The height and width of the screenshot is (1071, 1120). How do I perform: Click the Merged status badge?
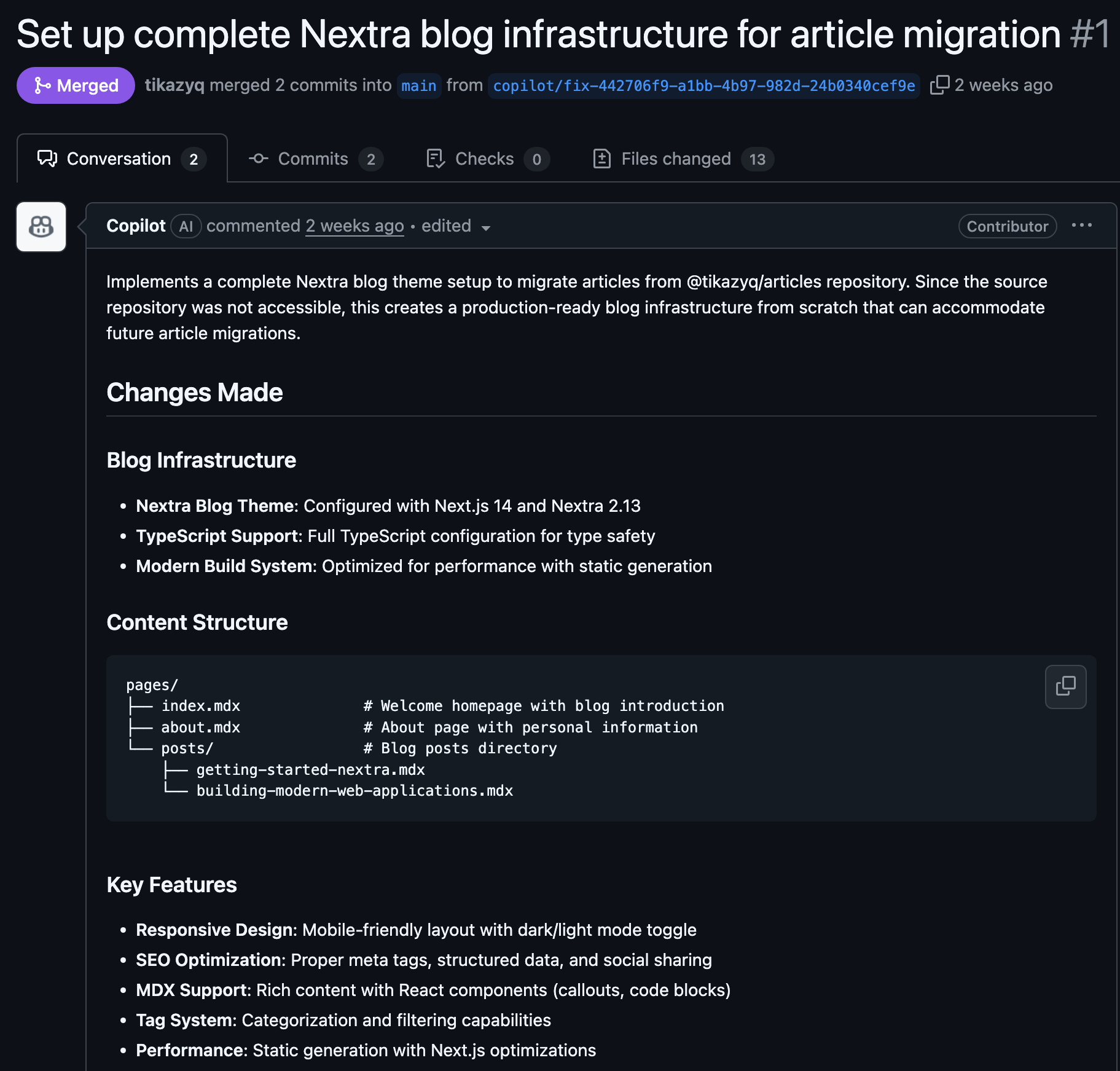point(76,85)
